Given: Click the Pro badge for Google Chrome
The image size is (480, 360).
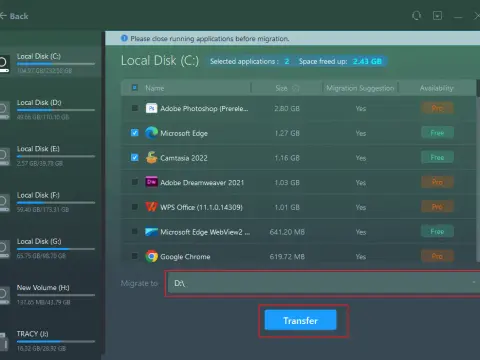Looking at the screenshot, I should [437, 256].
